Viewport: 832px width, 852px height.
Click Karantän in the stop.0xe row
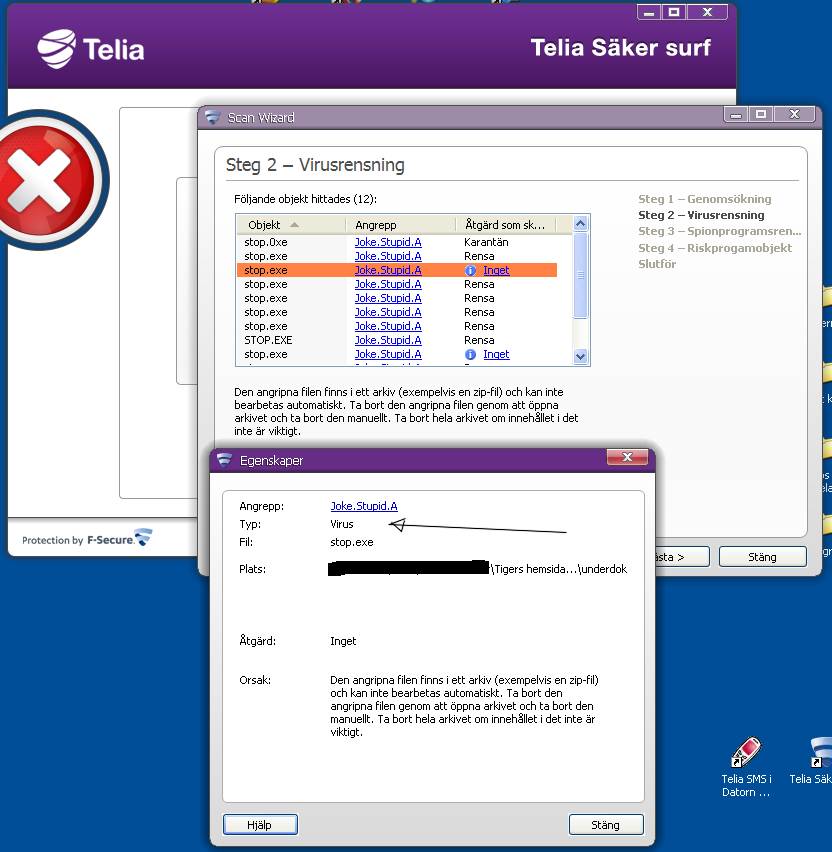point(486,242)
